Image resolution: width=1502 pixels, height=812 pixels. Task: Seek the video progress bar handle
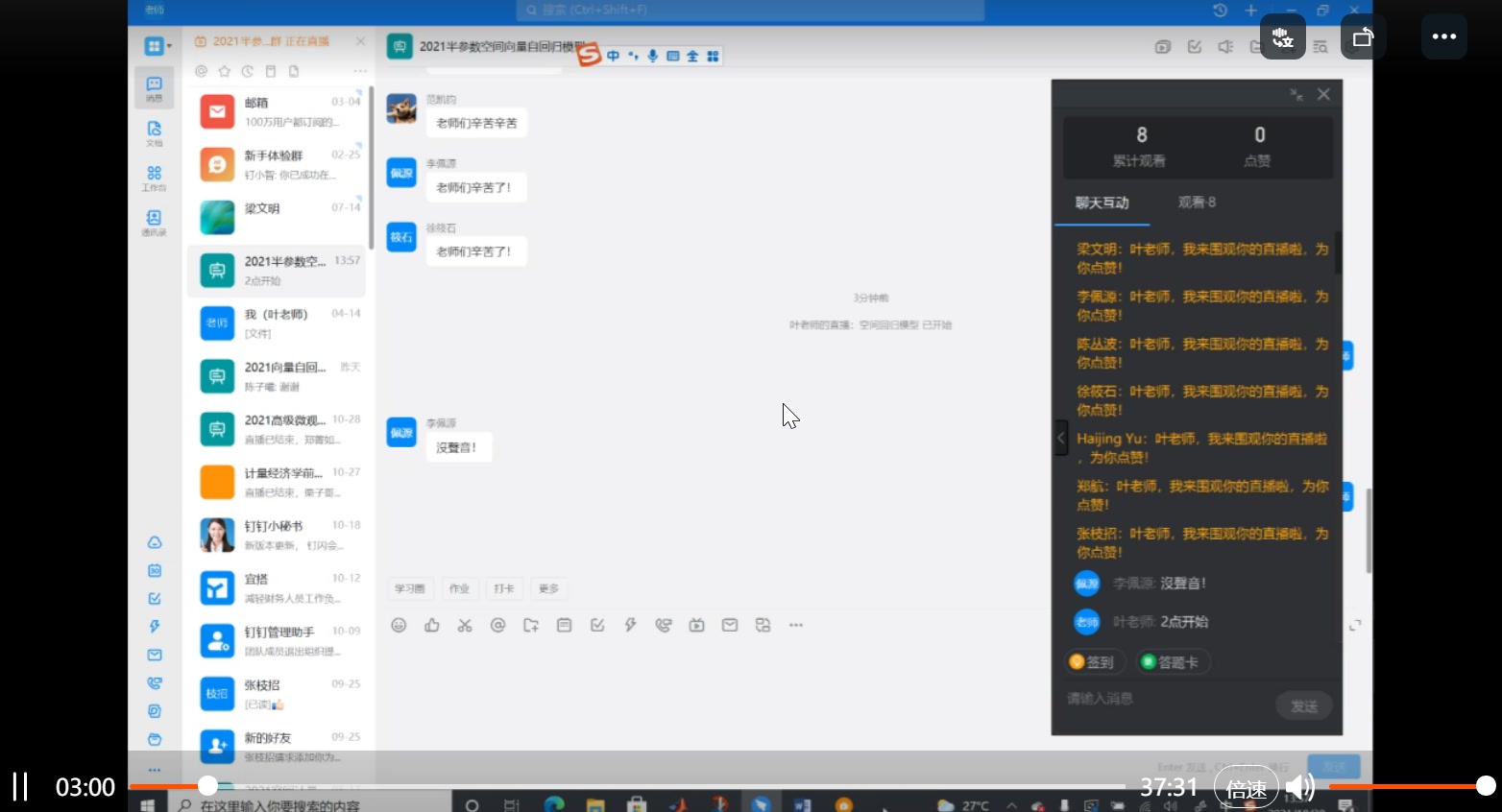pos(207,786)
